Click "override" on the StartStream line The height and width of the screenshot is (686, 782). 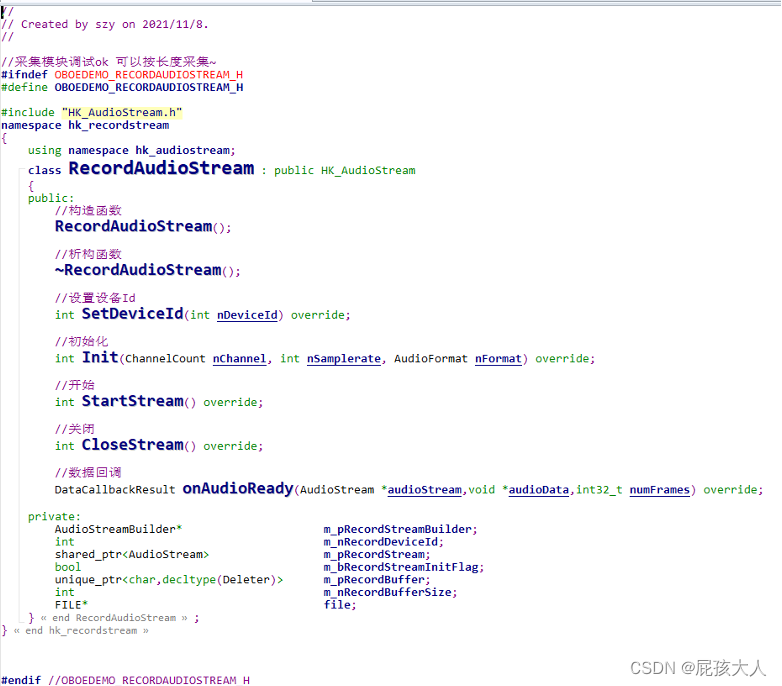(x=230, y=402)
